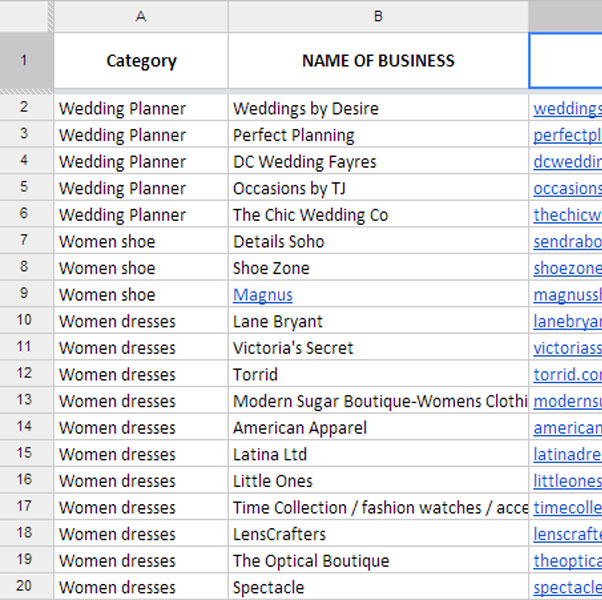Viewport: 602px width, 600px height.
Task: Select column B header
Action: 378,15
